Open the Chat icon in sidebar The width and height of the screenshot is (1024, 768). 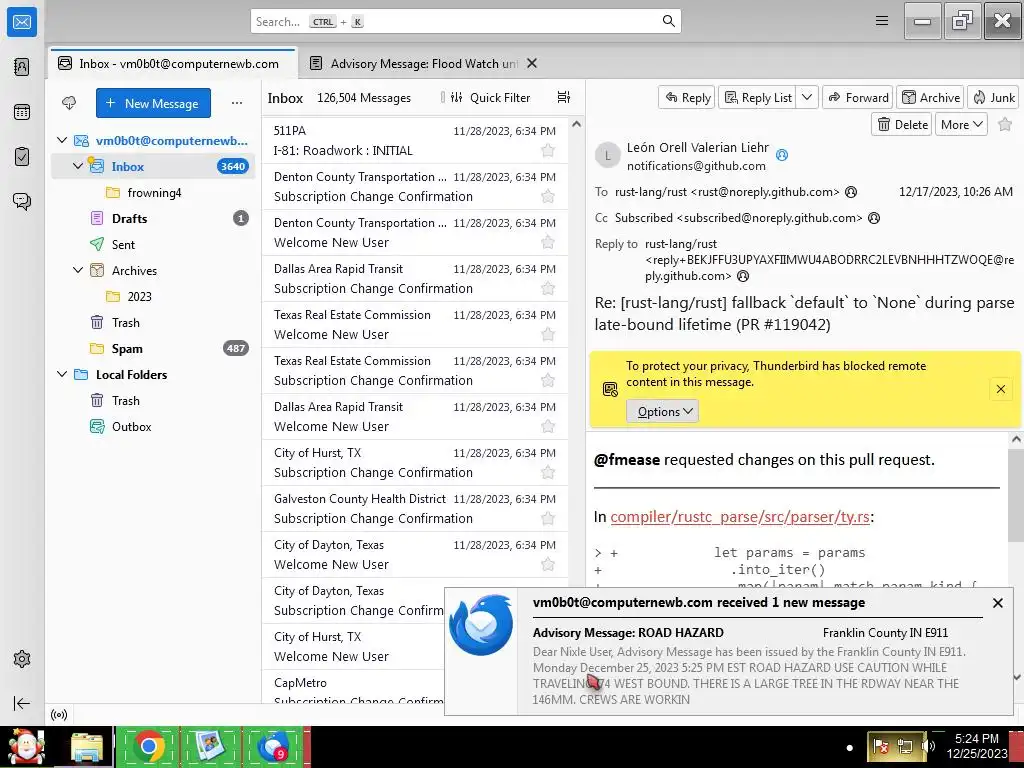[22, 201]
